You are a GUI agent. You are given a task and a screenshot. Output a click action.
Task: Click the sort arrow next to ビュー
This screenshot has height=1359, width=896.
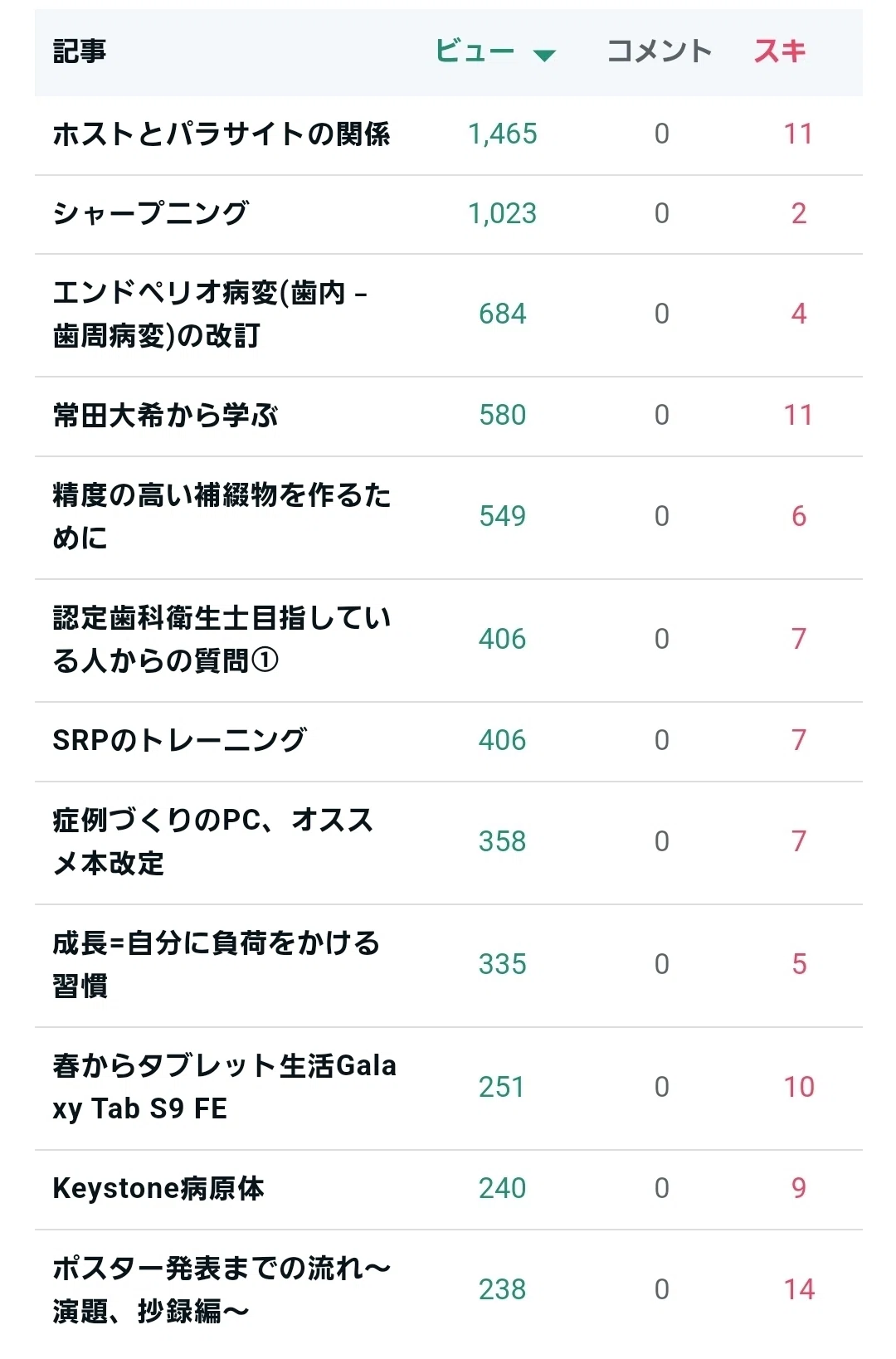click(544, 56)
